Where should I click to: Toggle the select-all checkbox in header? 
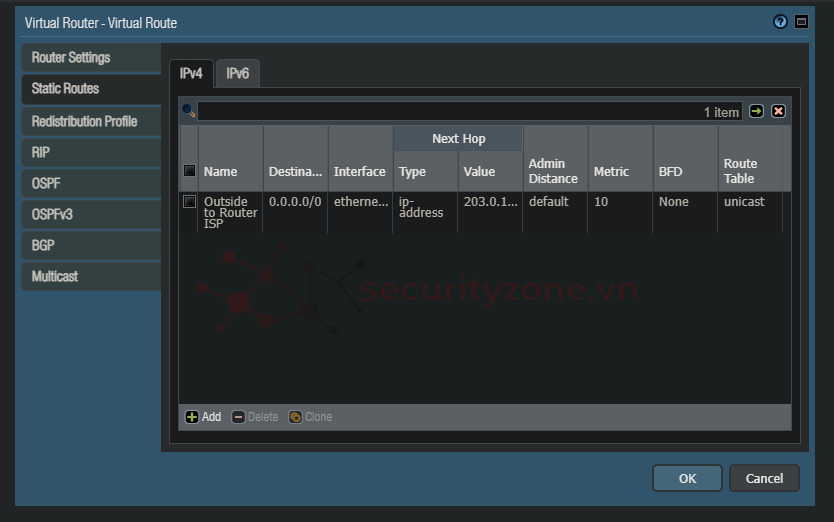coord(189,171)
